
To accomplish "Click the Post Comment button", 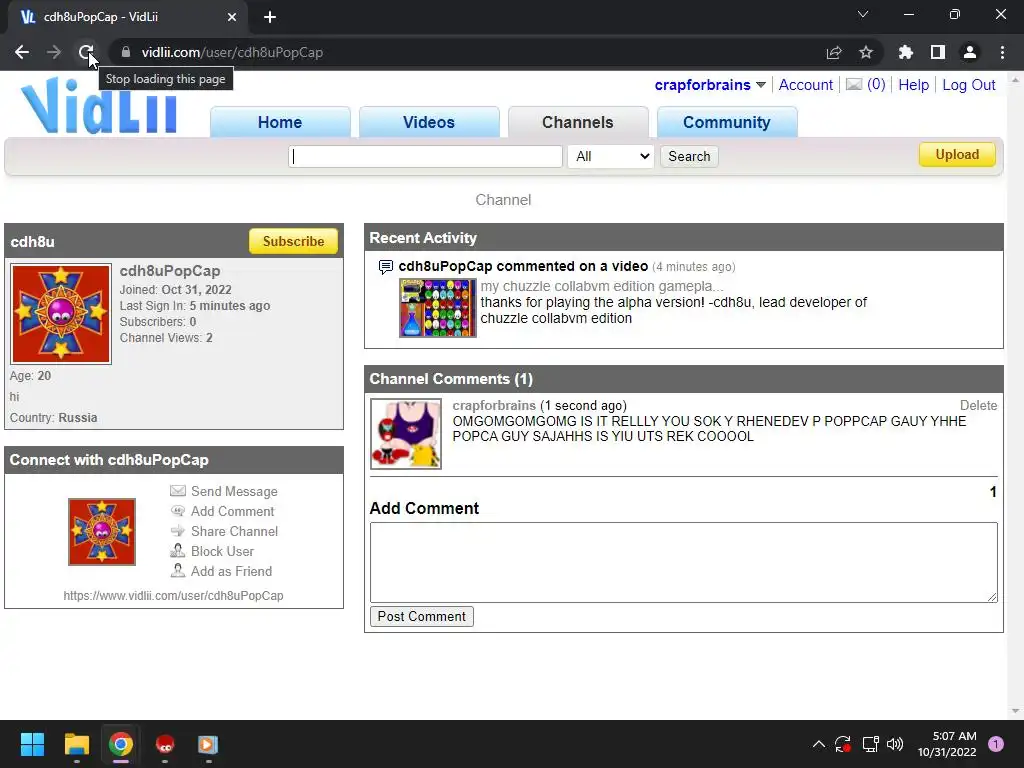I will tap(421, 616).
